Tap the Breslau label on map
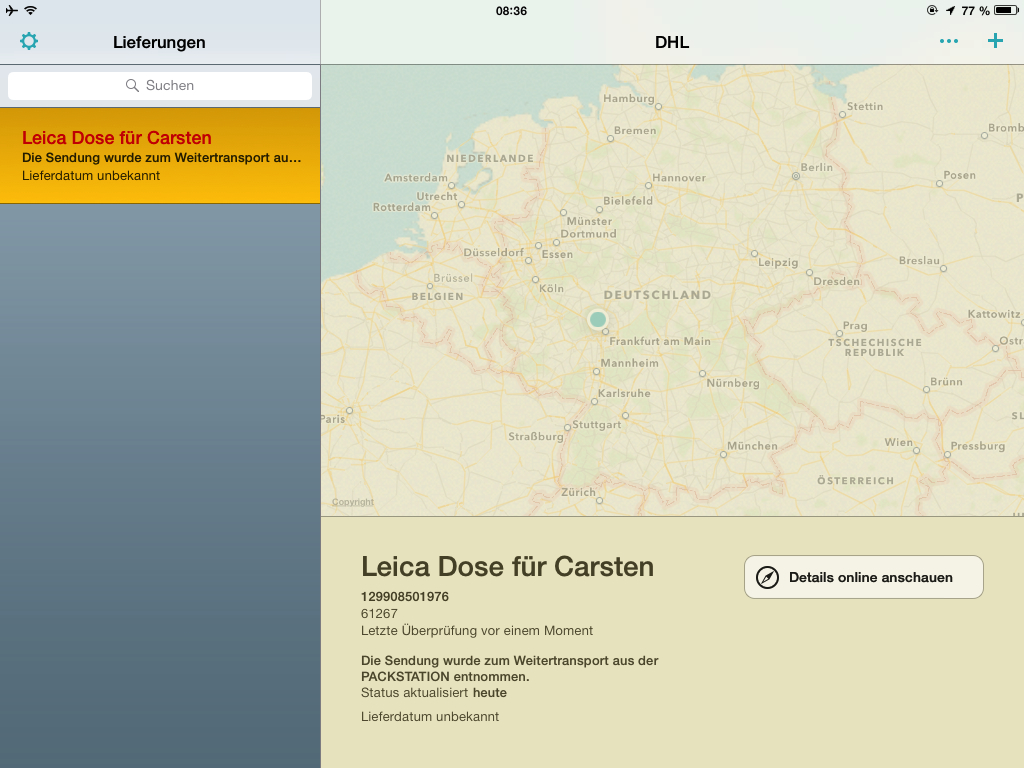The width and height of the screenshot is (1024, 768). coord(920,261)
